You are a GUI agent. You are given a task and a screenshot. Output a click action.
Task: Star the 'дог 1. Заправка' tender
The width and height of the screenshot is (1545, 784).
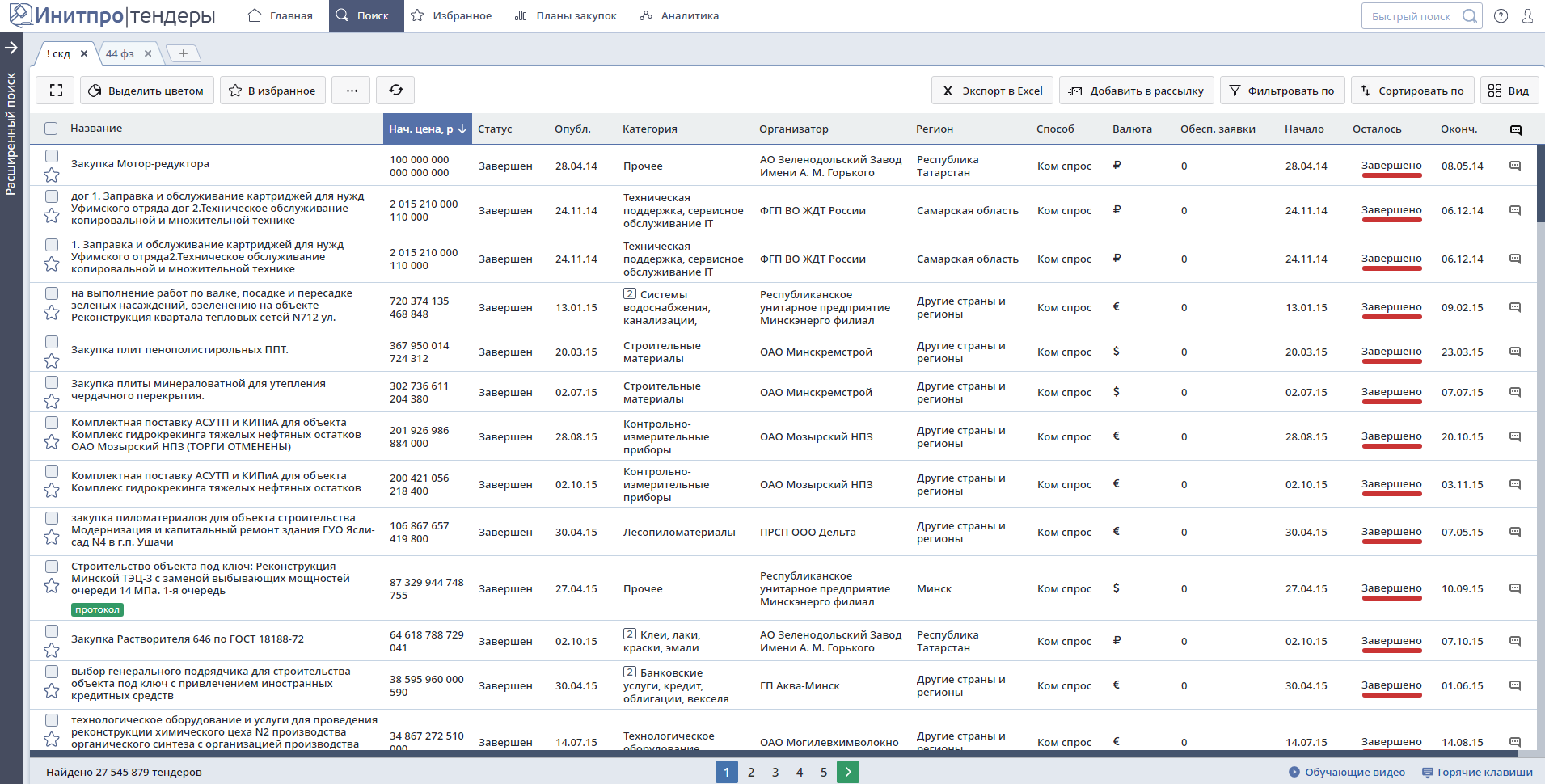(x=52, y=215)
